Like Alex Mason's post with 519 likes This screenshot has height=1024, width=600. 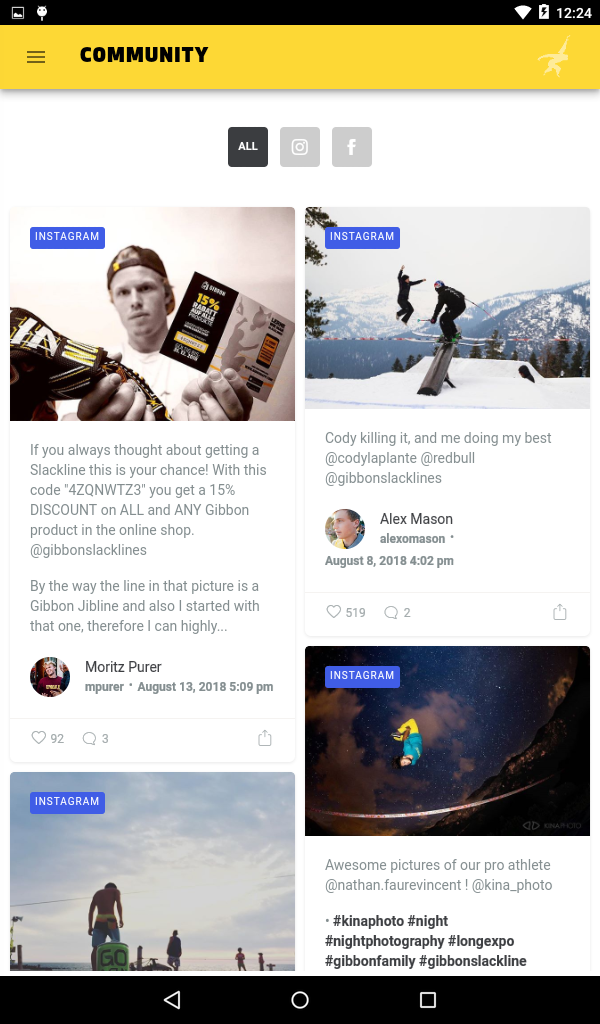(334, 612)
